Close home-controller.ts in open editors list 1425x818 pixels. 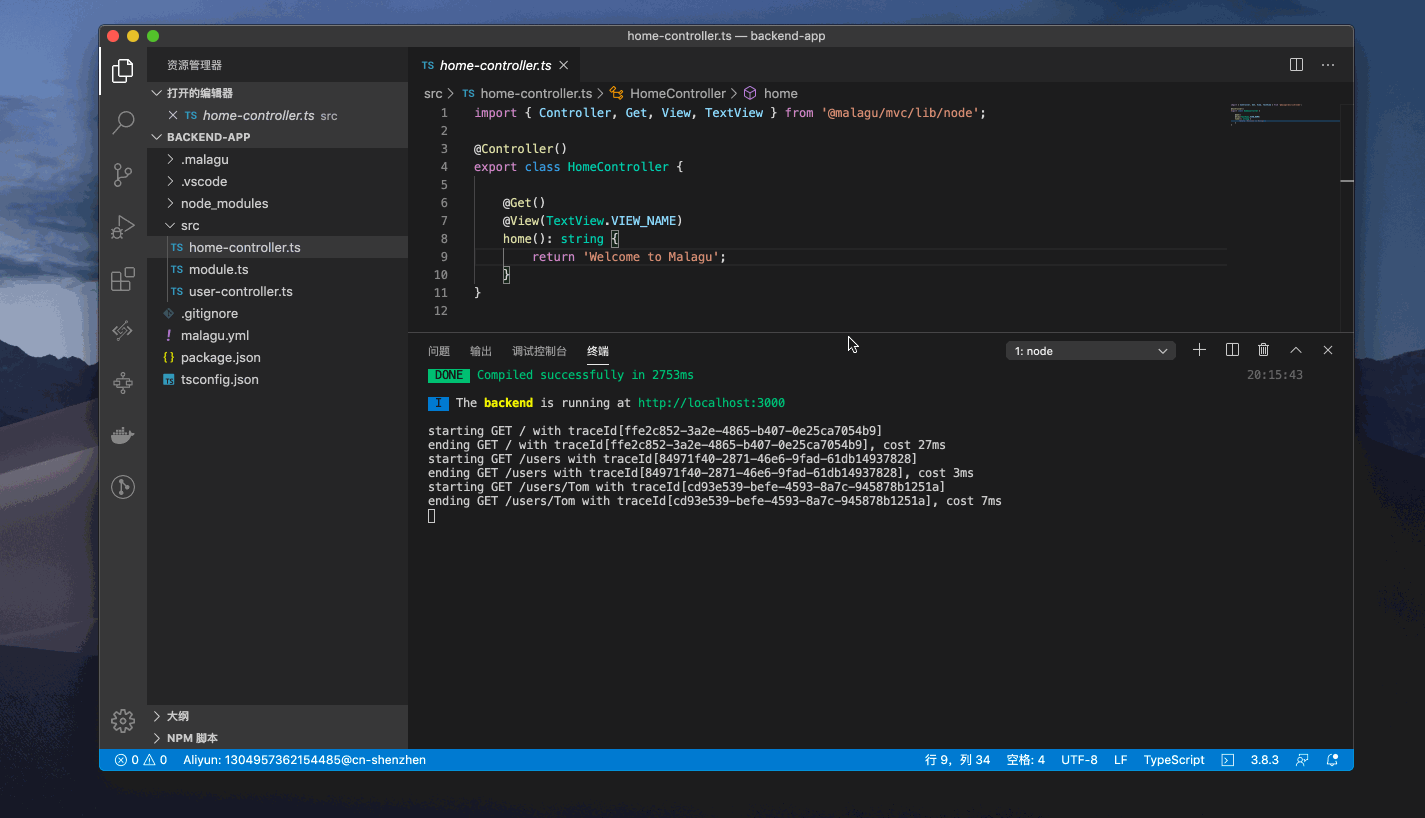pyautogui.click(x=173, y=115)
